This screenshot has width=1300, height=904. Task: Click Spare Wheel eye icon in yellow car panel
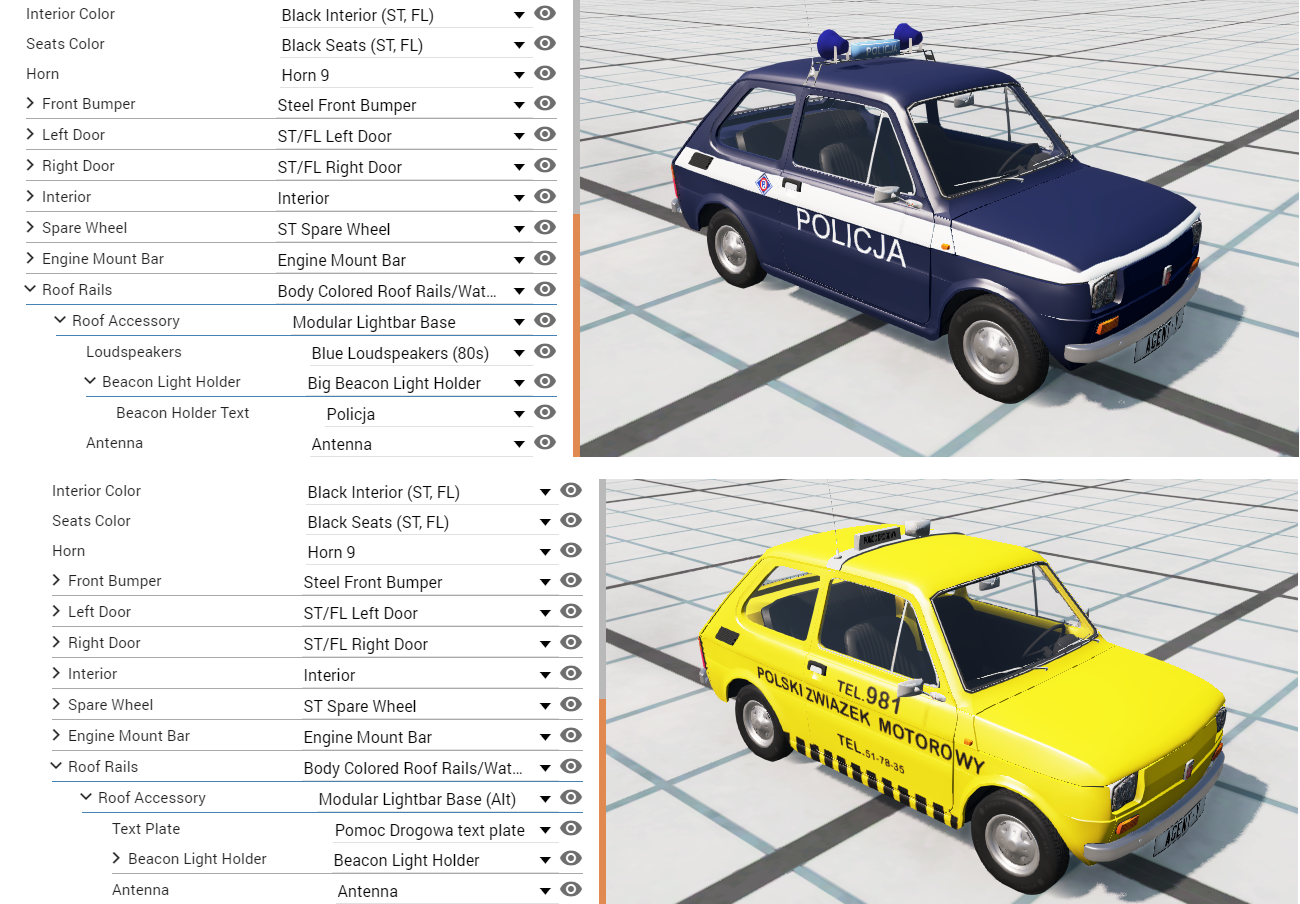571,705
